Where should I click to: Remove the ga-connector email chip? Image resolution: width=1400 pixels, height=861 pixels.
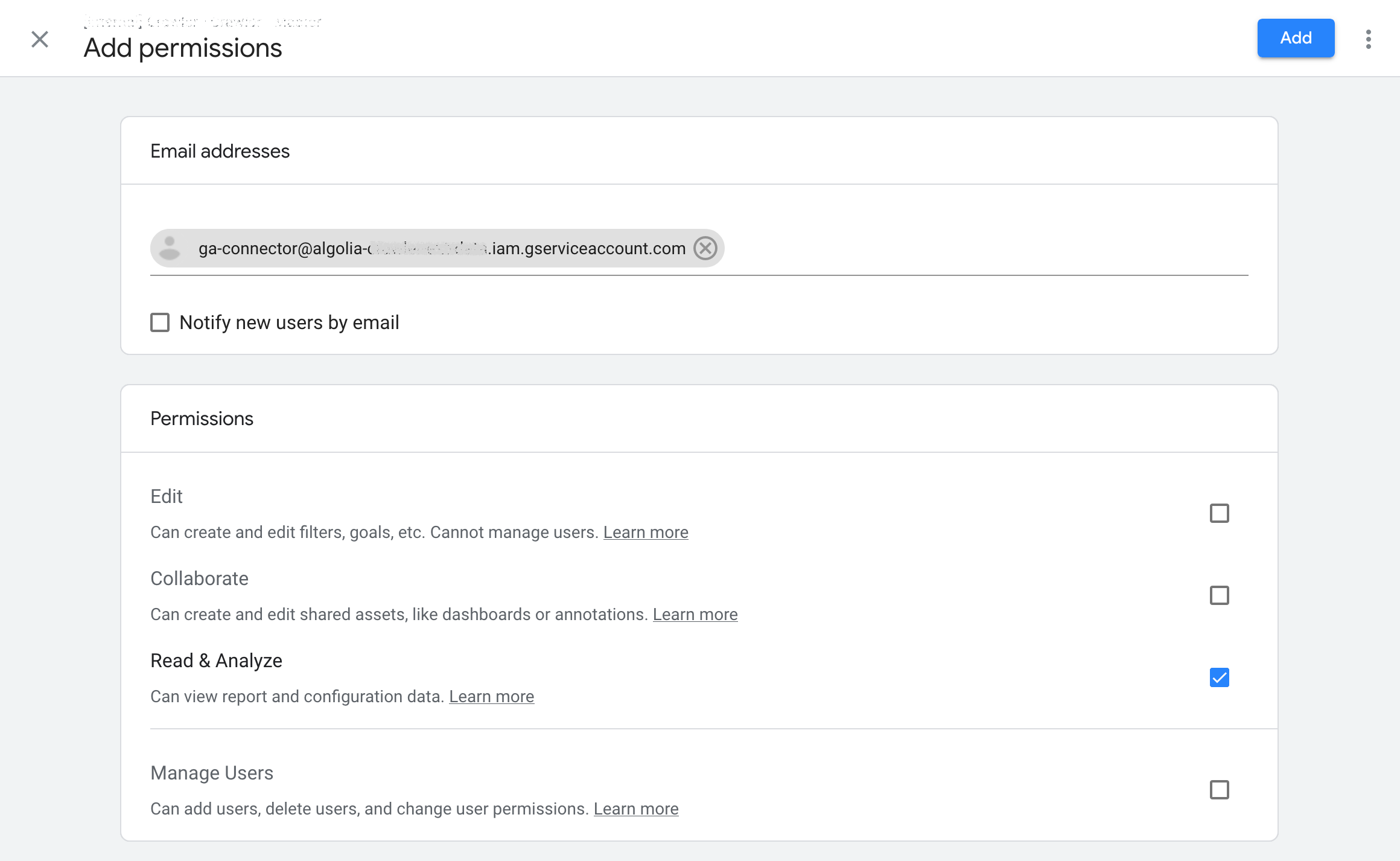[x=705, y=248]
